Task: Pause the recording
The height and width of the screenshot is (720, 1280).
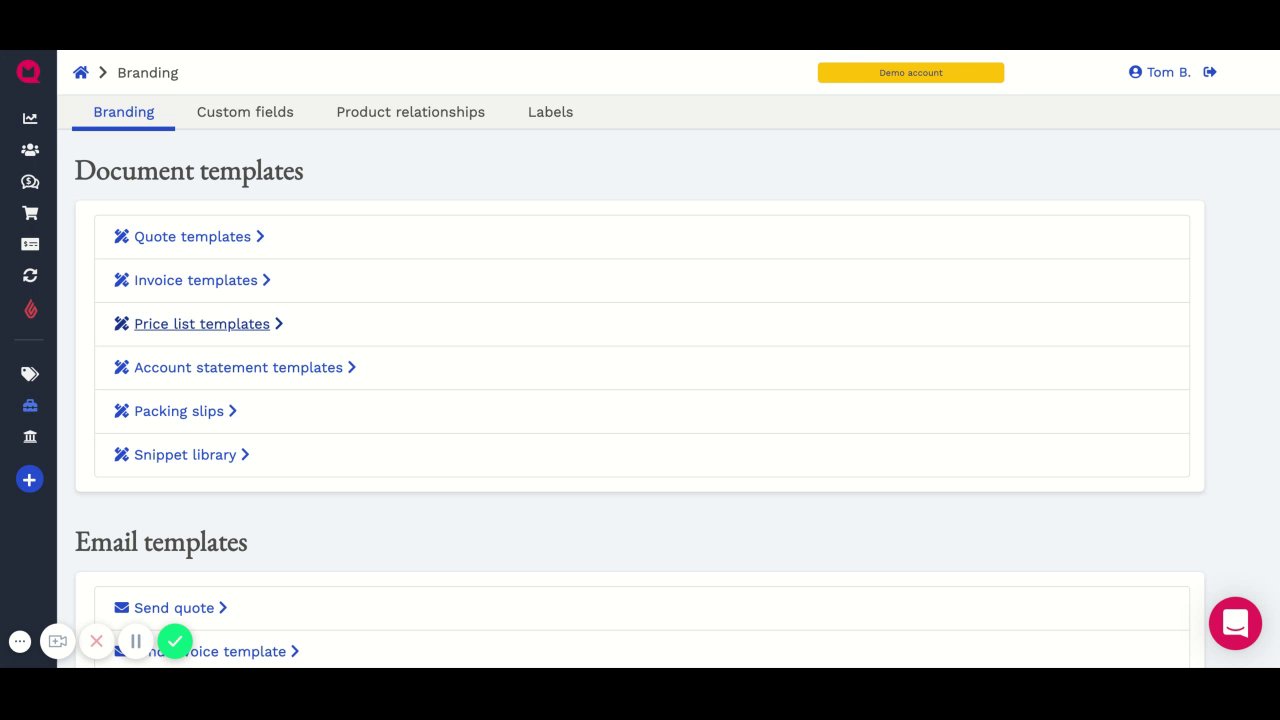Action: [x=136, y=641]
